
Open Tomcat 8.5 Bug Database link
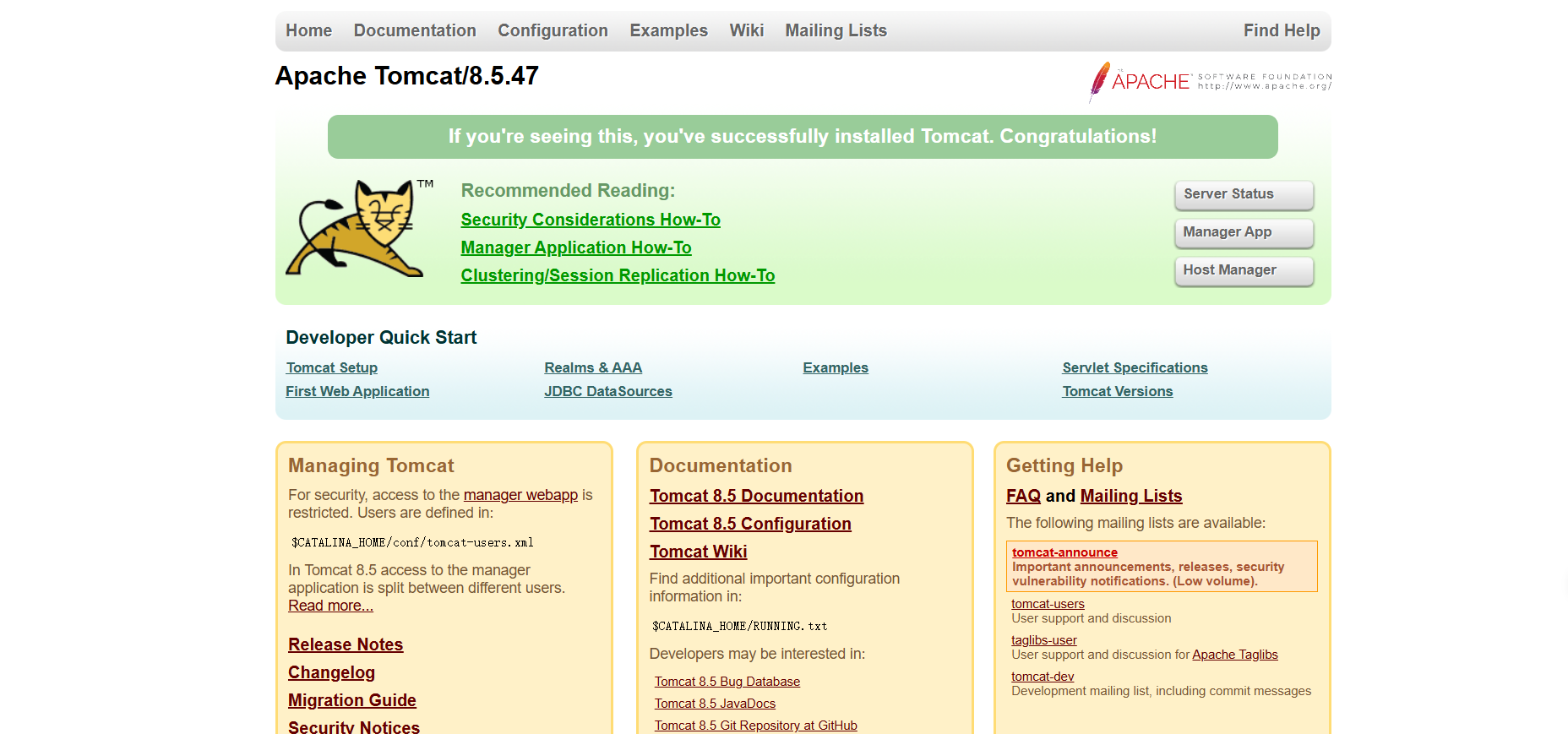[727, 682]
